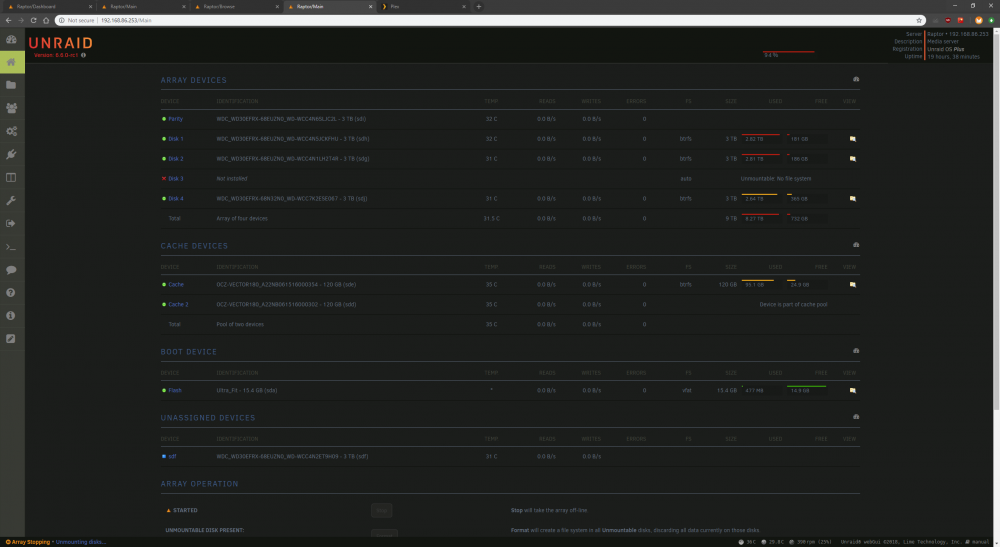
Task: Open the Settings gears icon in sidebar
Action: (x=11, y=131)
